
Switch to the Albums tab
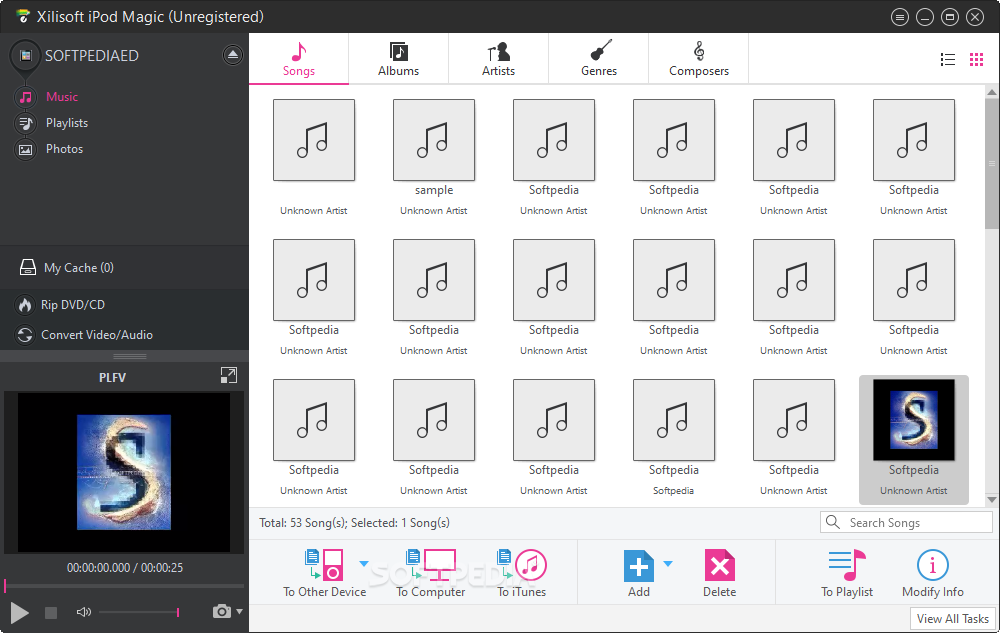[x=399, y=59]
